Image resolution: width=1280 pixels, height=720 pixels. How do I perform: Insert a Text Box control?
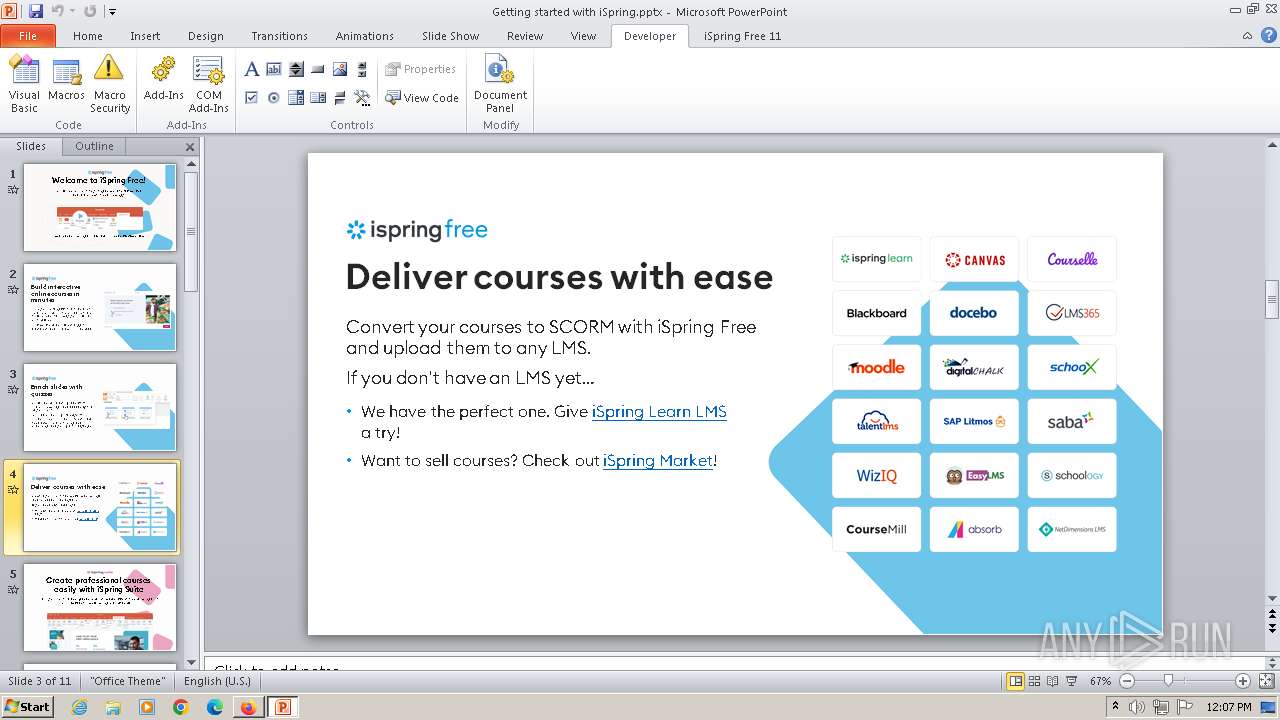(x=274, y=69)
